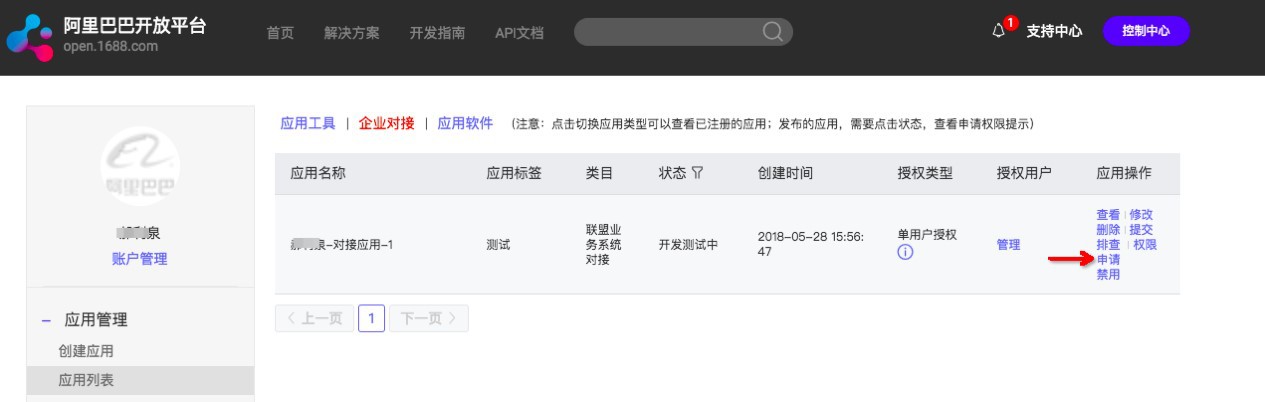Collapse the 应用管理 section
Screen dimensions: 1265x402
point(46,320)
